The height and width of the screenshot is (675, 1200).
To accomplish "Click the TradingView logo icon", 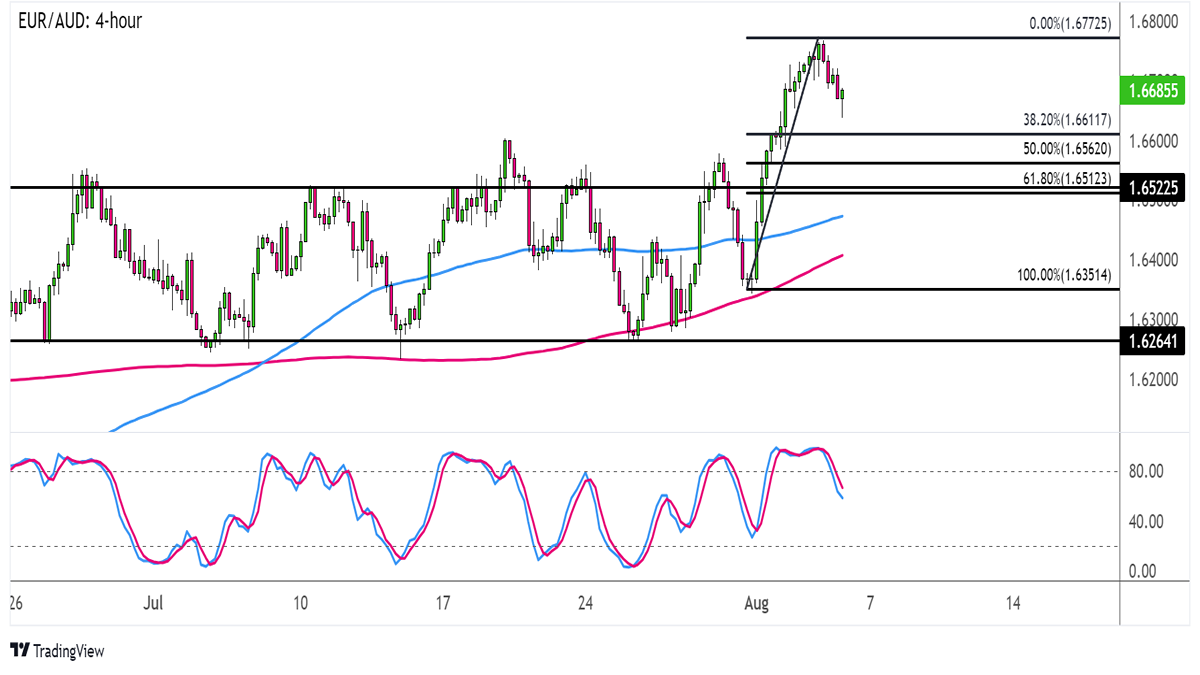I will tap(19, 651).
